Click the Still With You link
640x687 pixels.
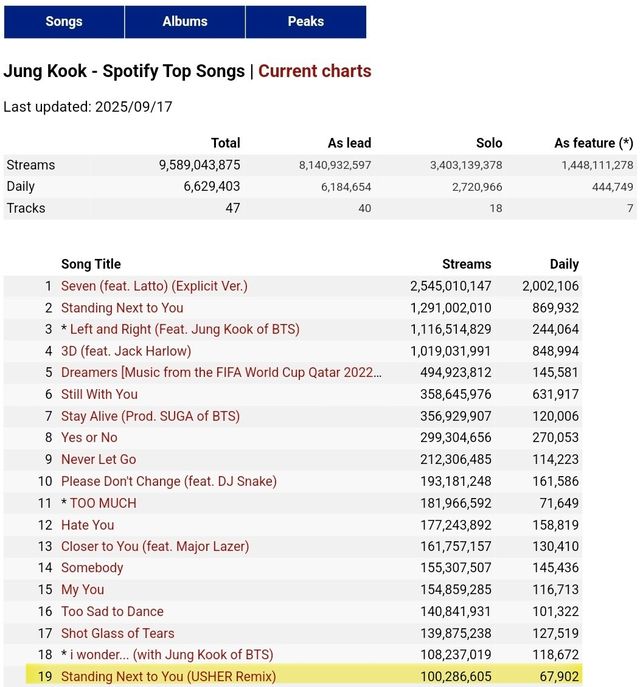[99, 394]
